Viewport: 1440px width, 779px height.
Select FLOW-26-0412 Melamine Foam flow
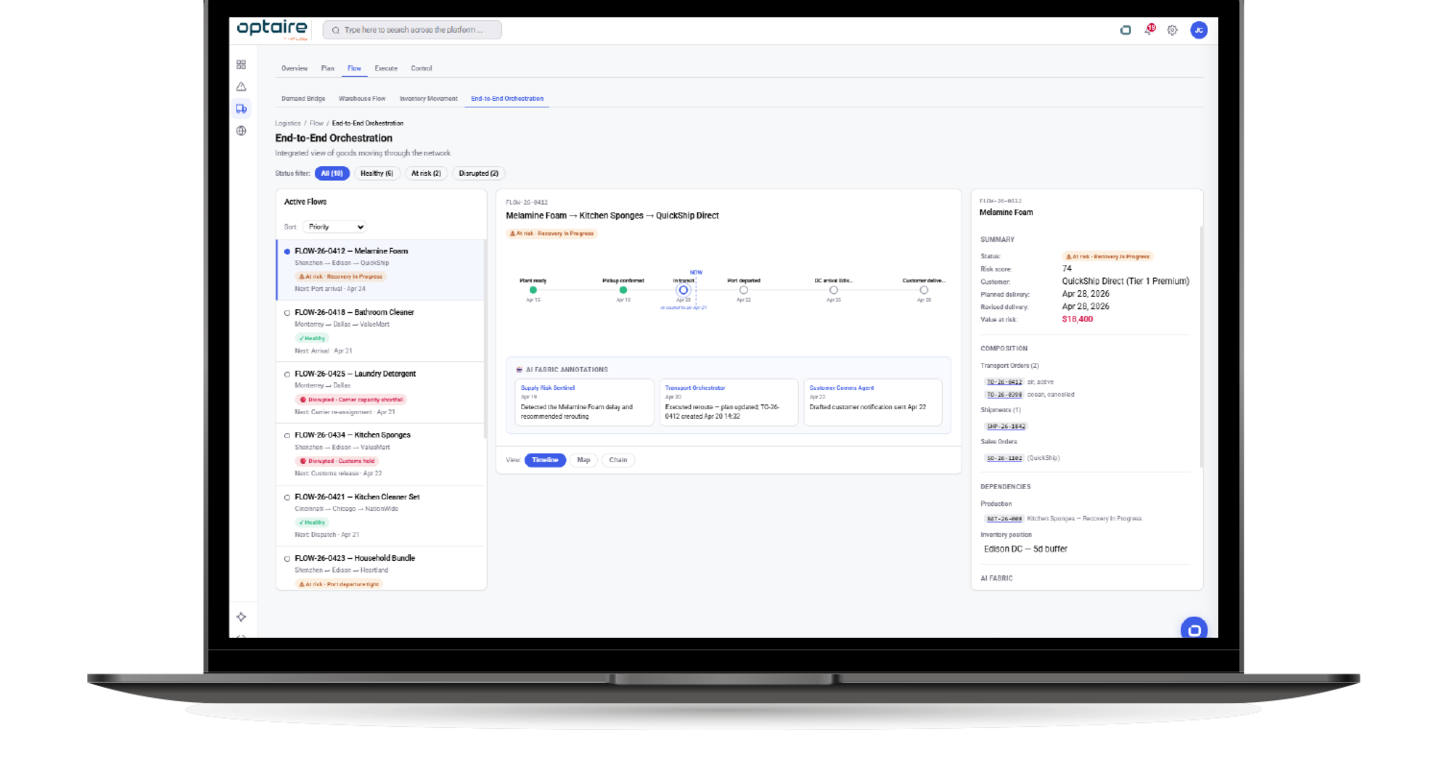380,270
